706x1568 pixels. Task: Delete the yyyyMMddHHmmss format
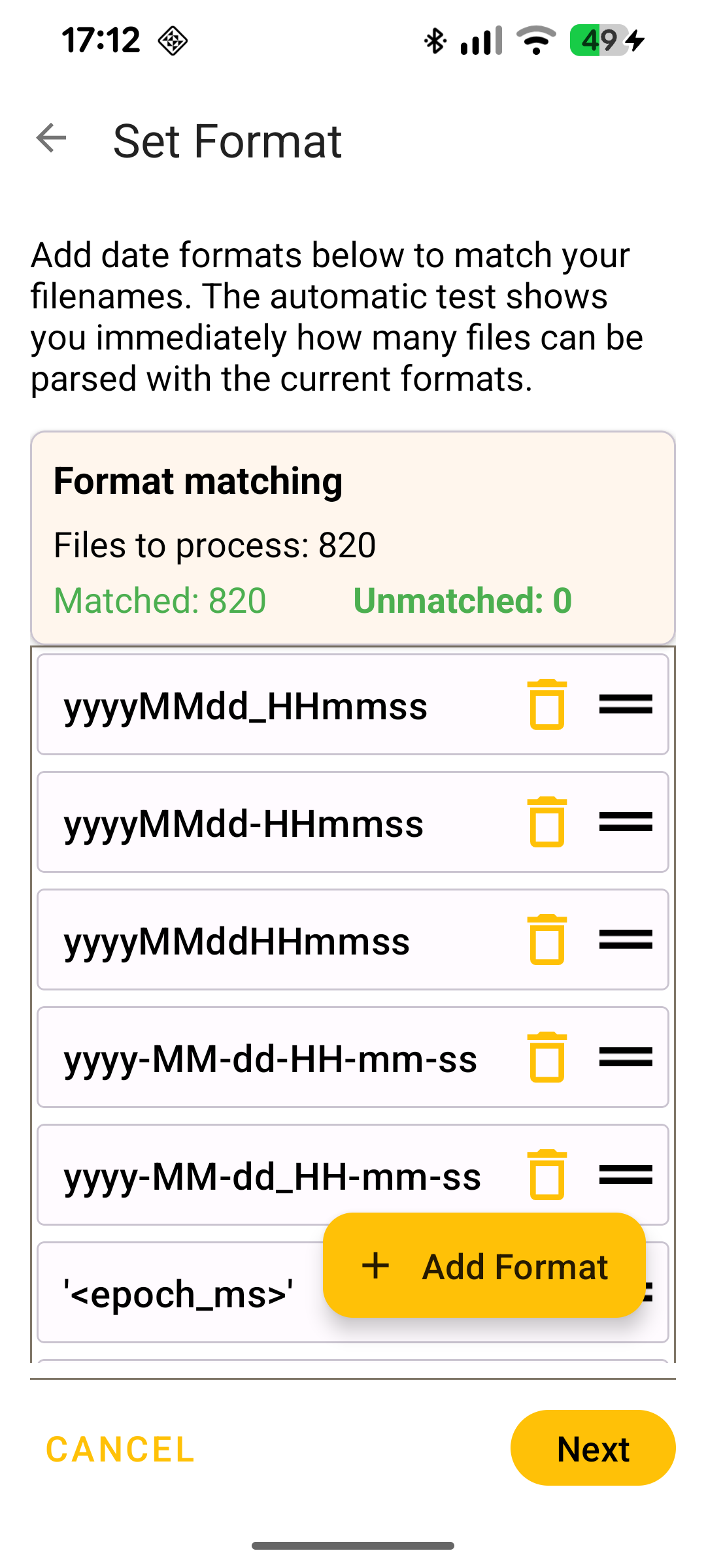546,939
